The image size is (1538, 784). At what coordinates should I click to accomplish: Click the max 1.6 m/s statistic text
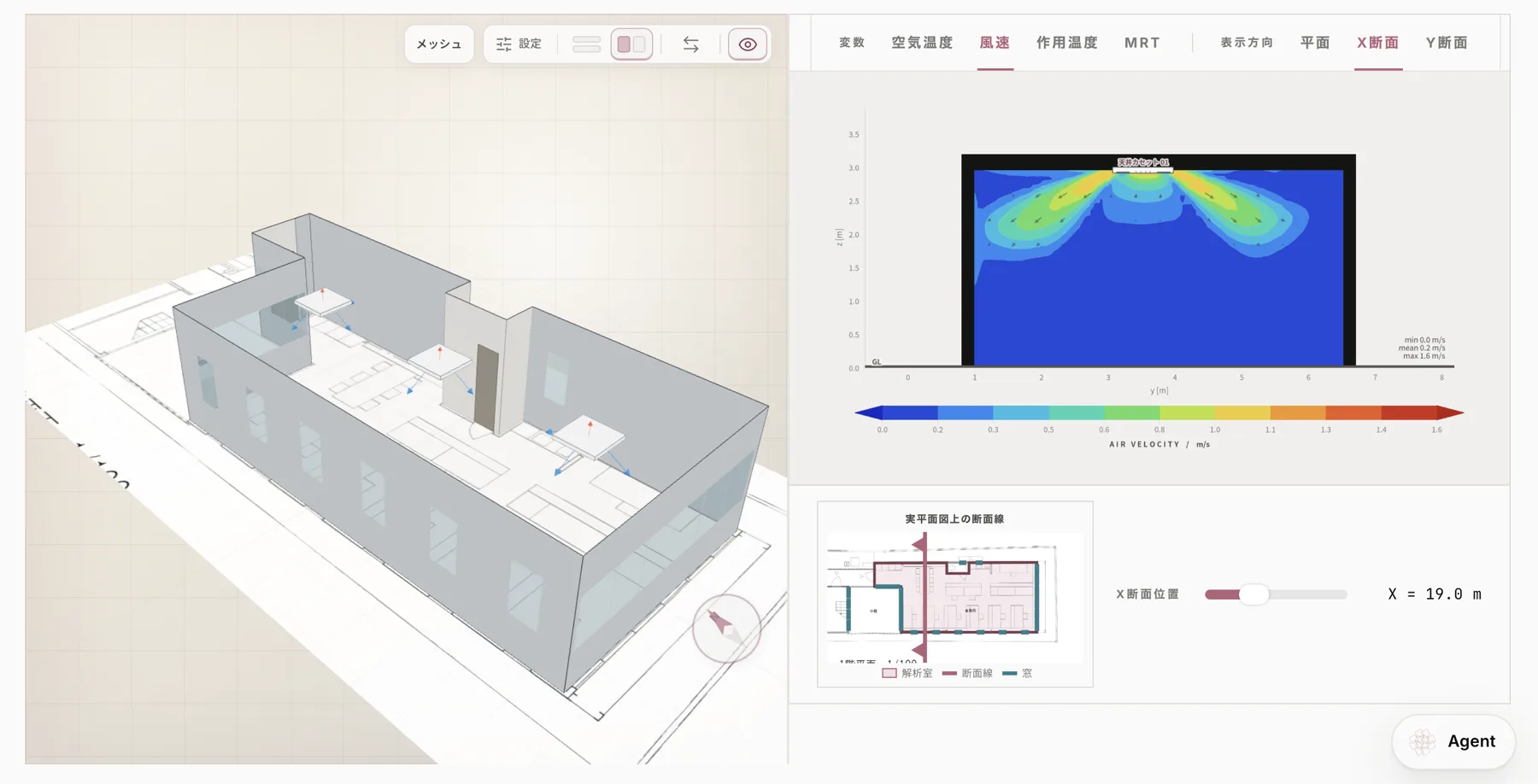point(1424,356)
